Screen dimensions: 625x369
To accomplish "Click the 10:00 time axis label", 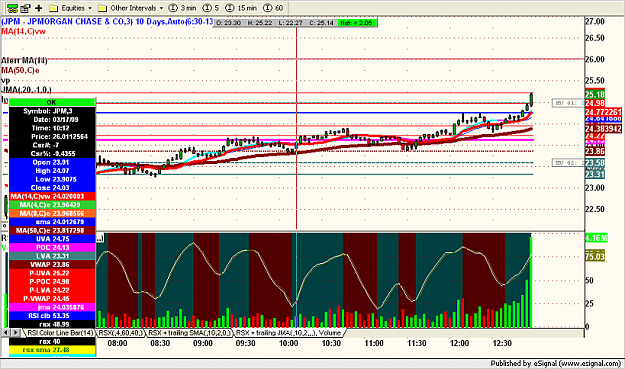I will [288, 343].
